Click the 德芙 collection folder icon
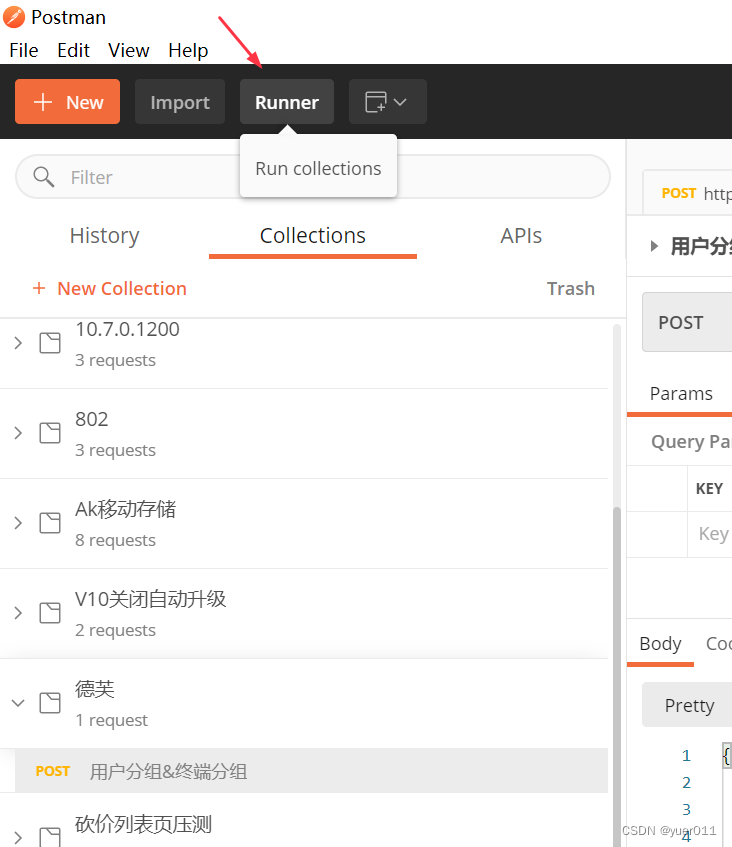 coord(50,703)
